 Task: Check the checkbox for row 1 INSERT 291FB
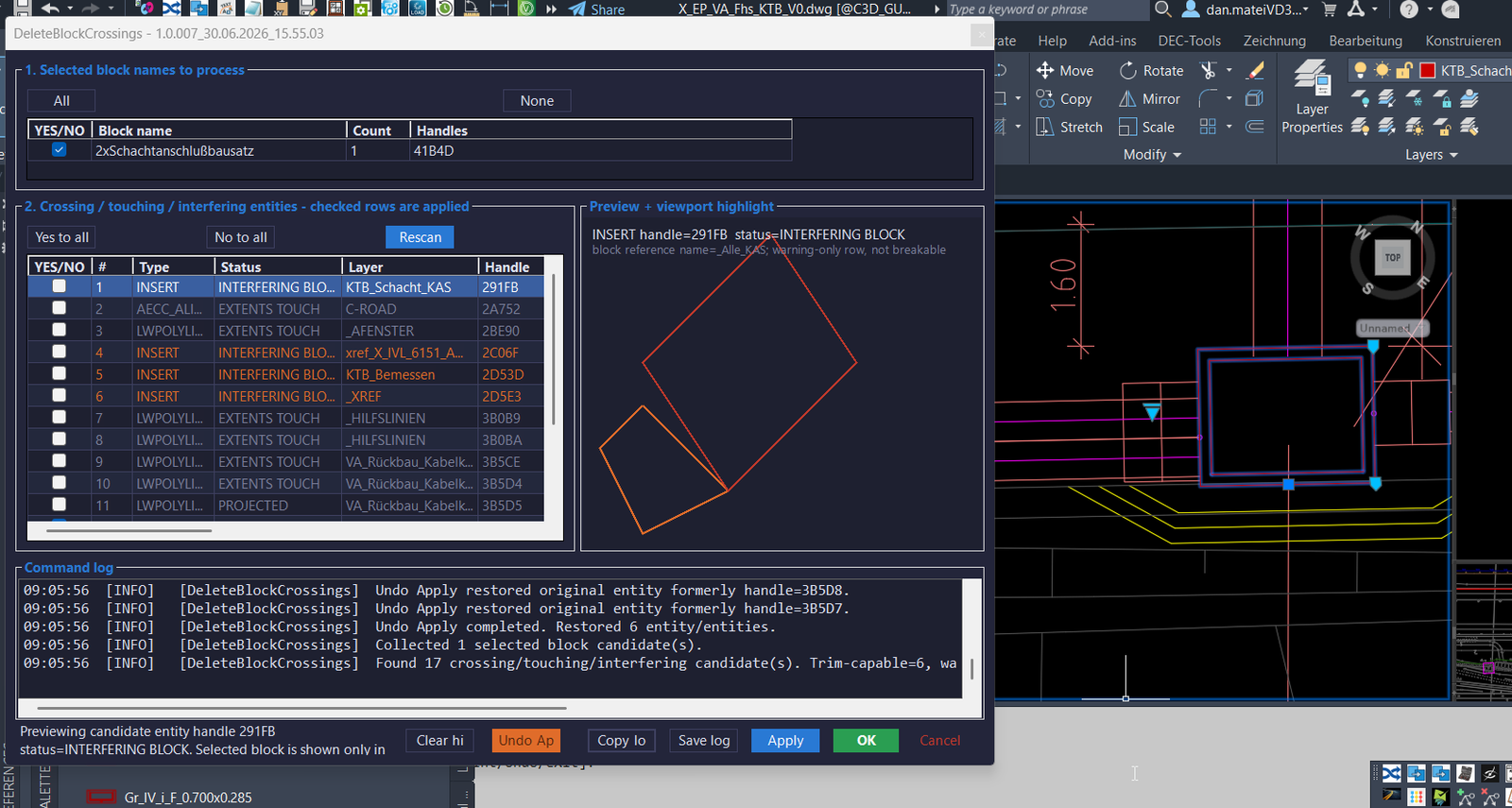59,286
